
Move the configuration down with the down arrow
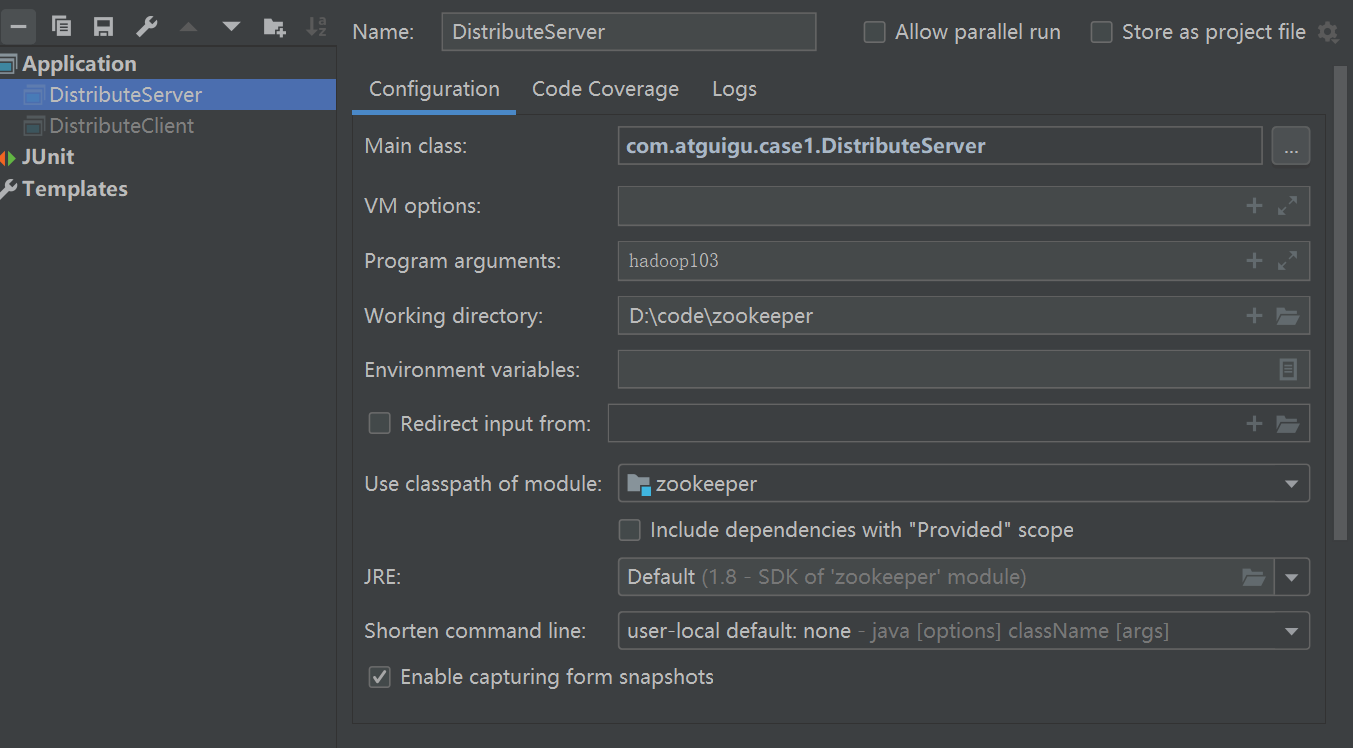click(231, 26)
